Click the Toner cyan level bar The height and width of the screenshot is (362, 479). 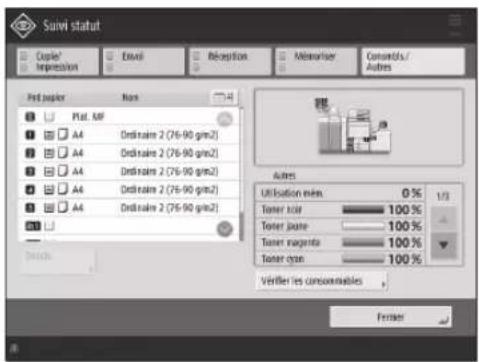click(x=363, y=259)
